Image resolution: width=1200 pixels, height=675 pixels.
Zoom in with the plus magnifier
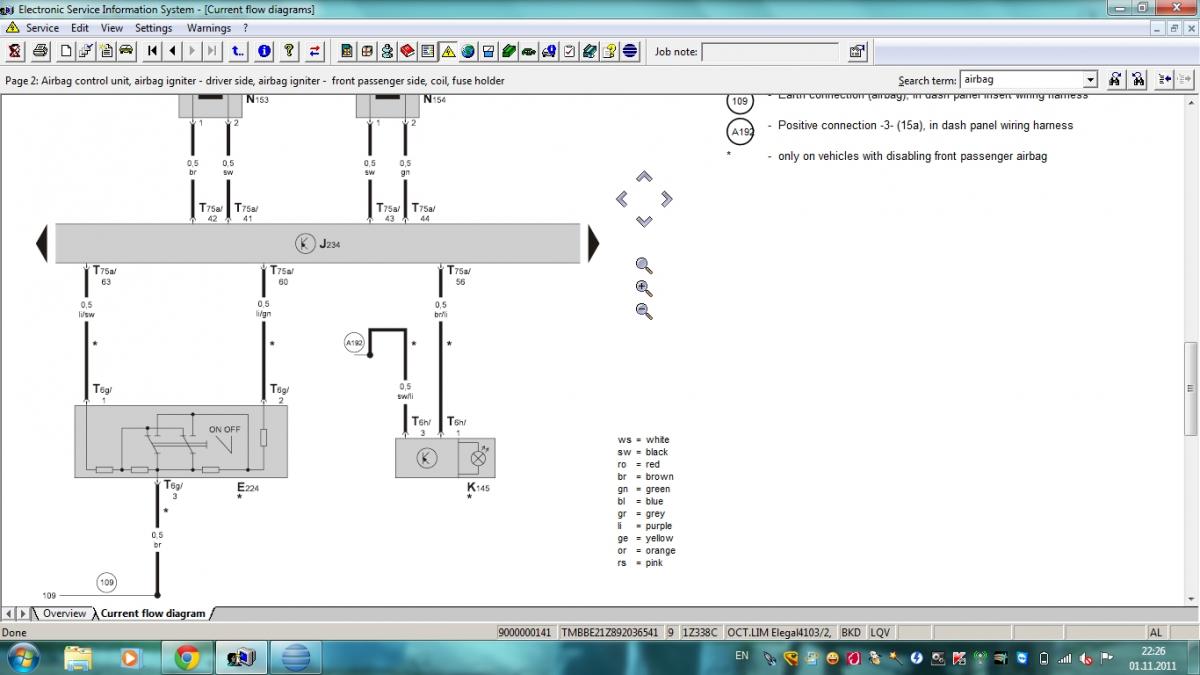pos(644,289)
